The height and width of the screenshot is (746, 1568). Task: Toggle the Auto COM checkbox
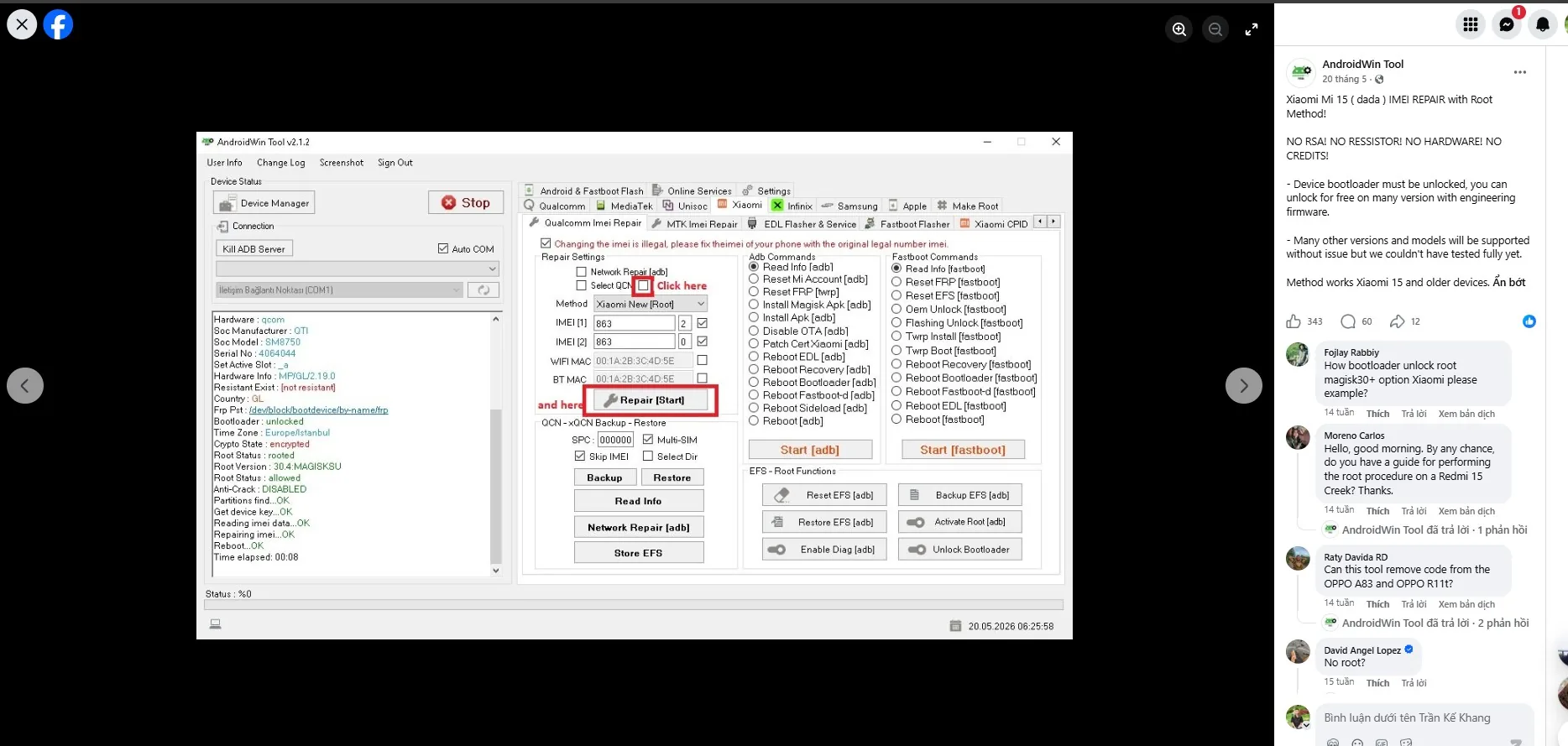443,248
